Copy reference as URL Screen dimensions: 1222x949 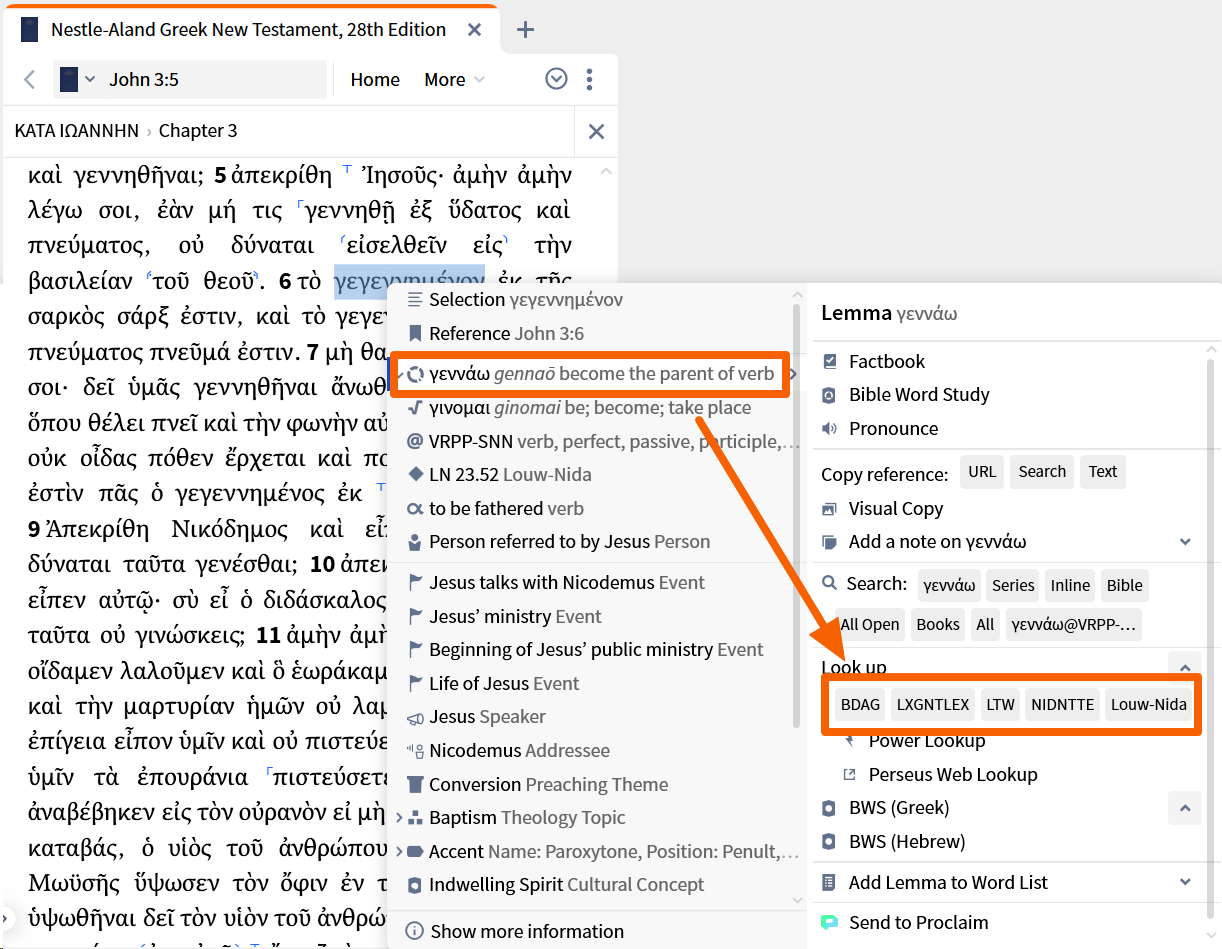tap(982, 472)
